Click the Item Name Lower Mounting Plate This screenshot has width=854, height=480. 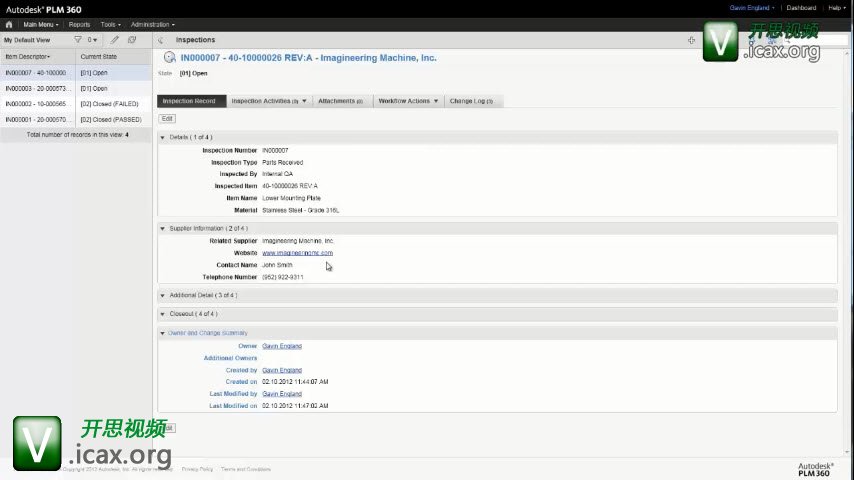point(291,198)
